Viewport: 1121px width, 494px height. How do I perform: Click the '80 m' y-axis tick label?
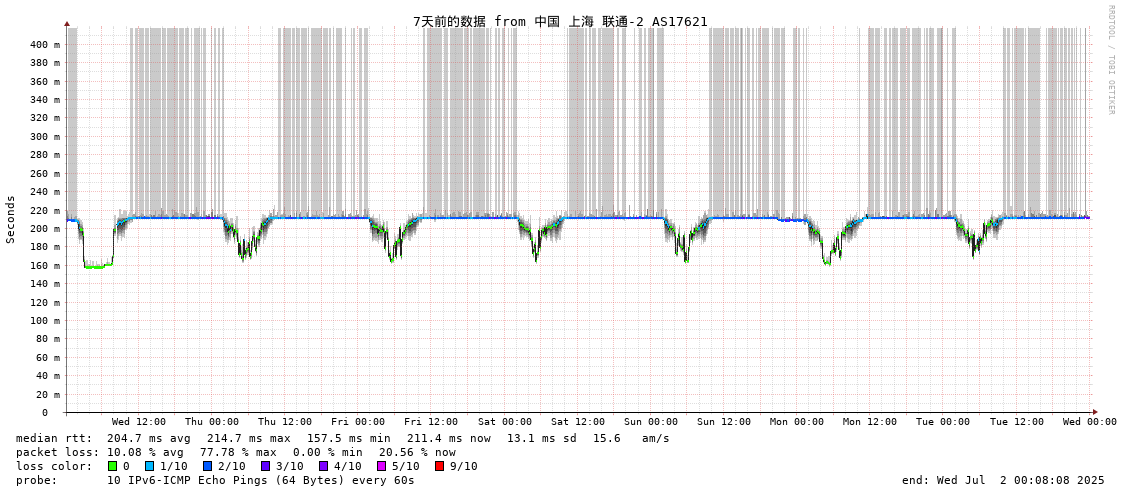coord(48,339)
